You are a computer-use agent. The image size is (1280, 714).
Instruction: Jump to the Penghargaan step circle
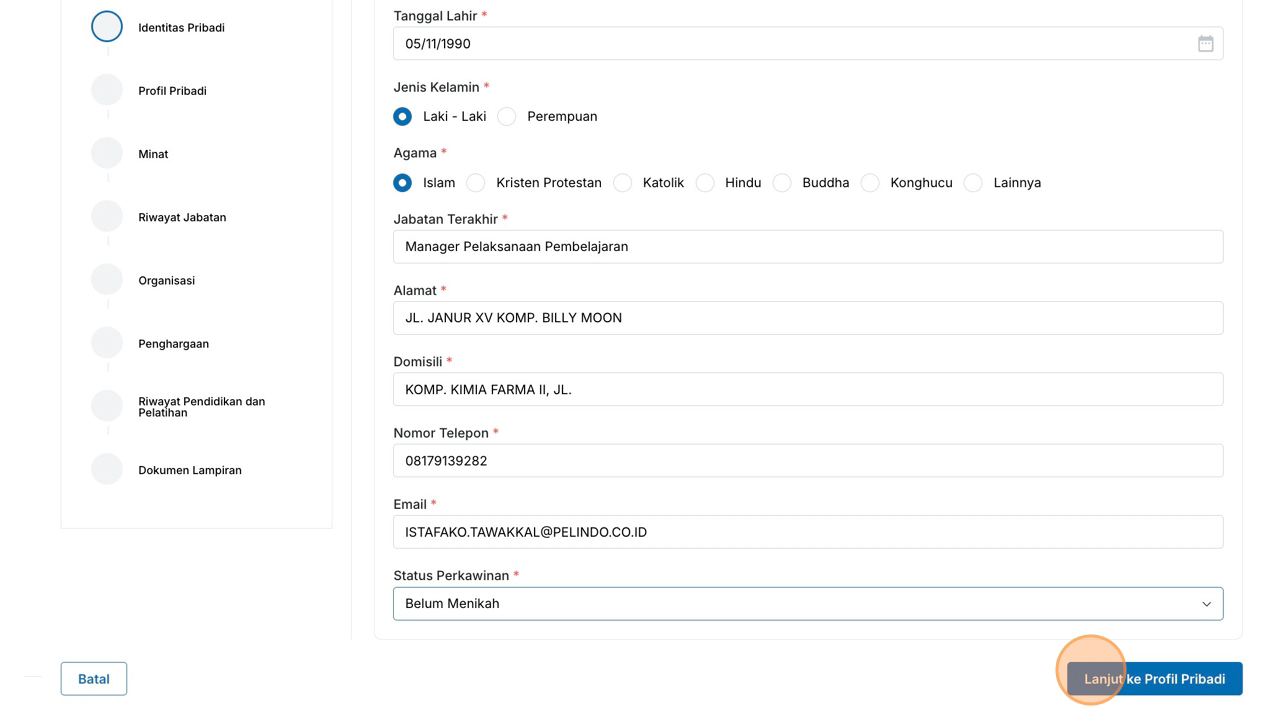tap(107, 343)
